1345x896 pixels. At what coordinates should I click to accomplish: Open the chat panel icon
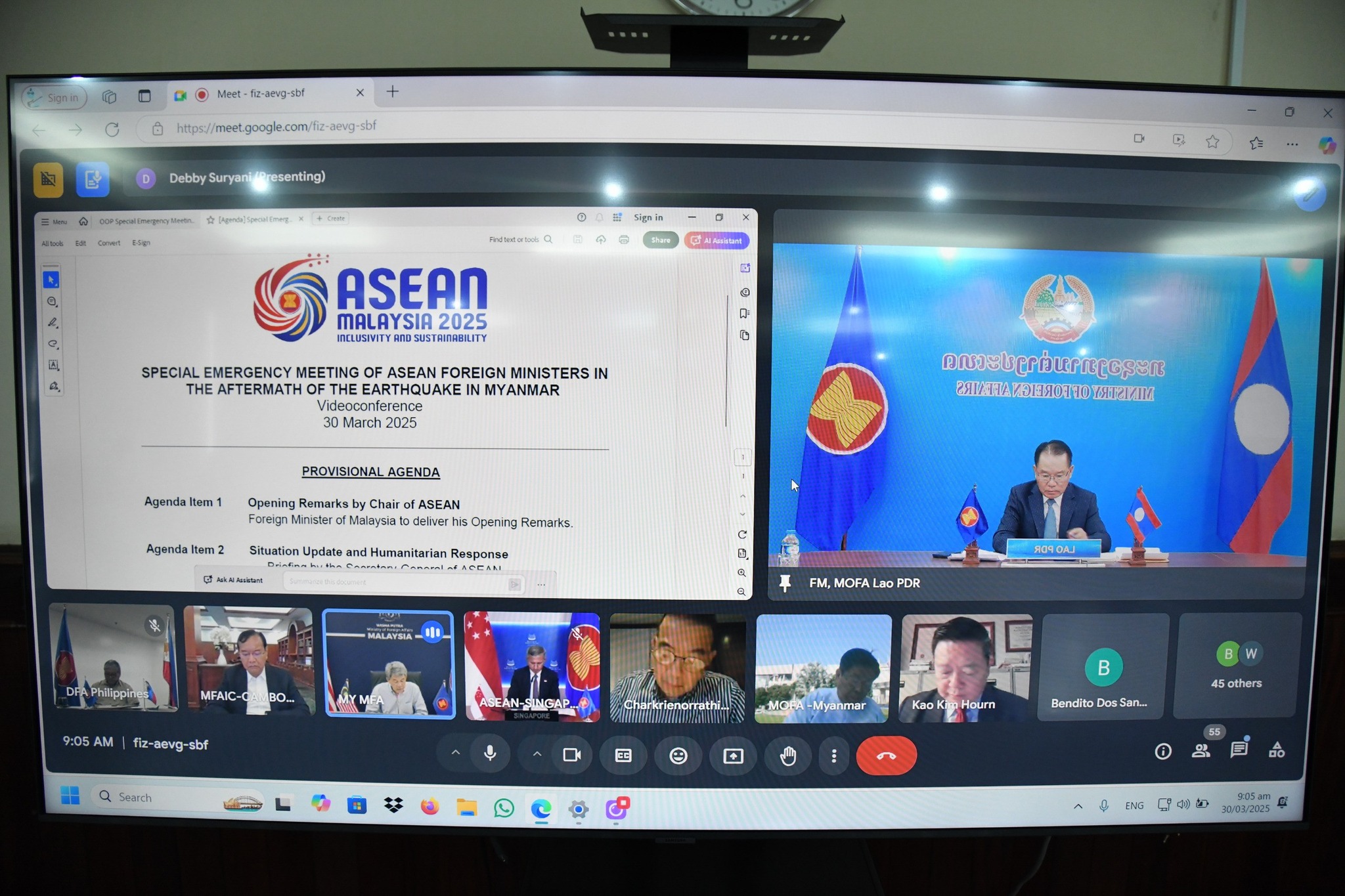[1239, 750]
